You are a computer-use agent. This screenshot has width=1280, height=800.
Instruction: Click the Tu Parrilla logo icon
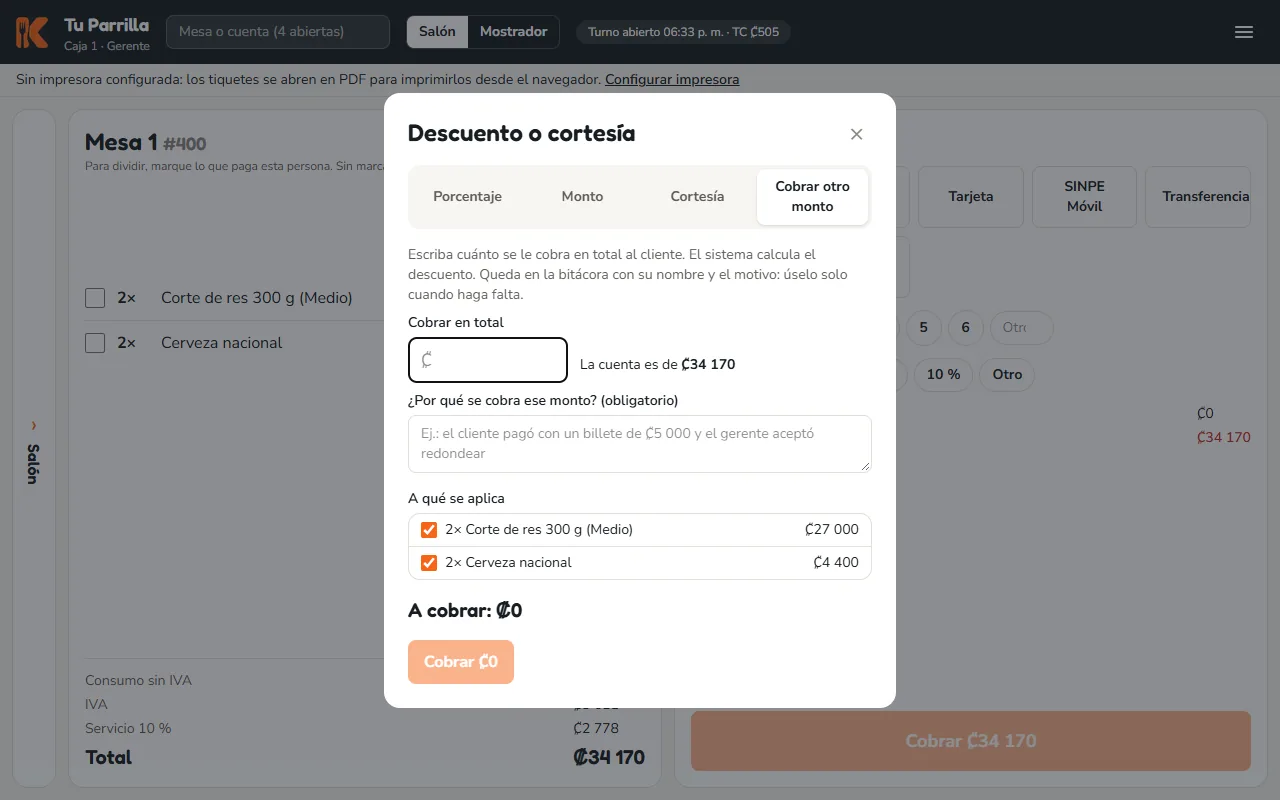(32, 32)
